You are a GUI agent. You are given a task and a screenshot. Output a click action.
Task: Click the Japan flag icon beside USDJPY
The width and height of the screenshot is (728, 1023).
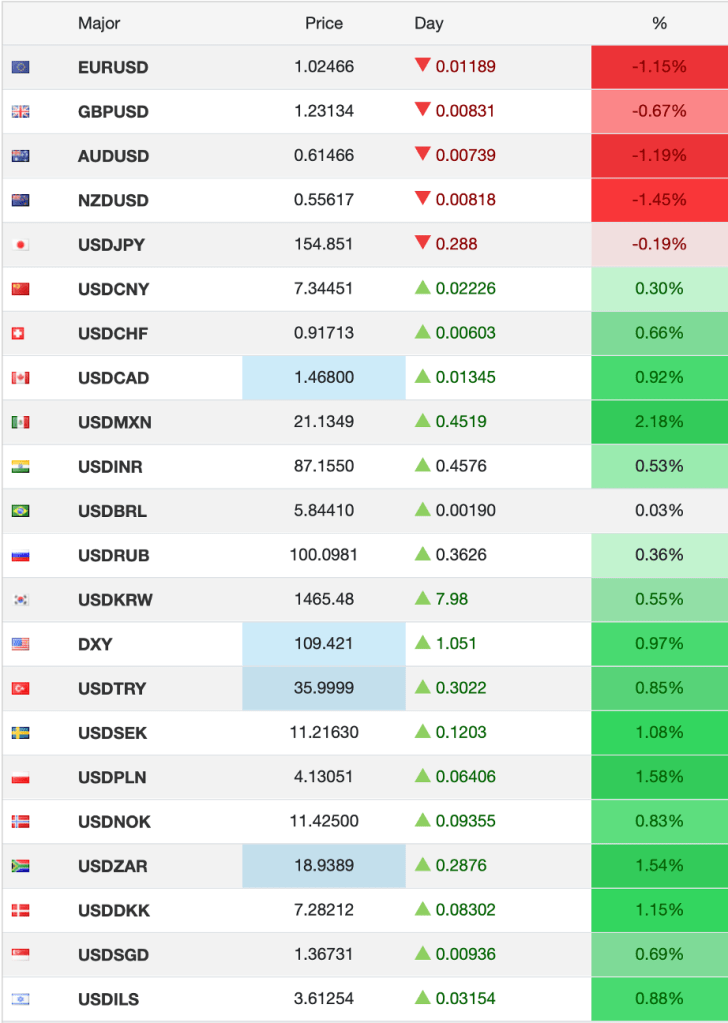coord(20,245)
